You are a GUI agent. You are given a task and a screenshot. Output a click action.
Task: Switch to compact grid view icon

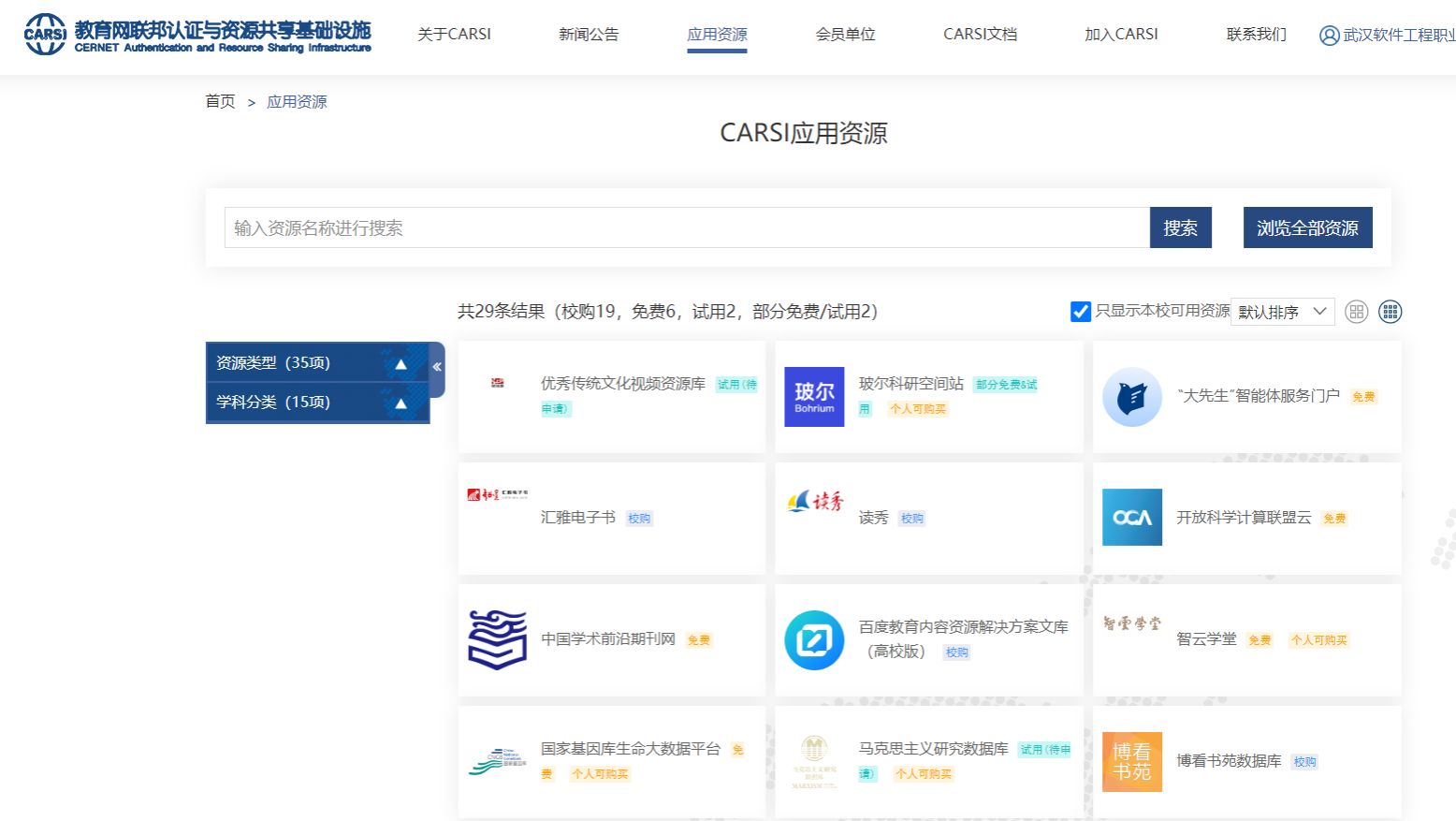pyautogui.click(x=1390, y=312)
